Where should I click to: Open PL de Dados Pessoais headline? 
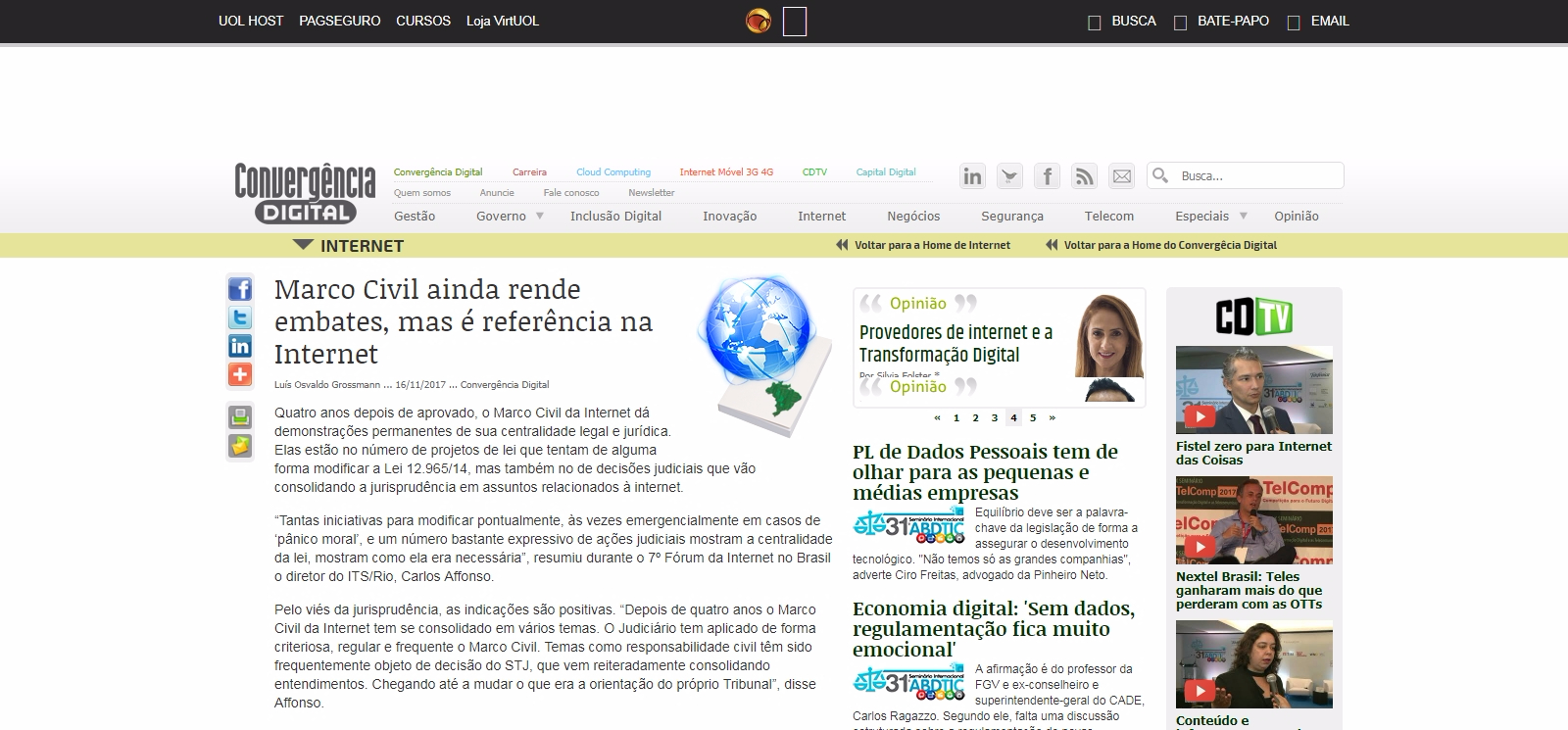click(x=985, y=472)
